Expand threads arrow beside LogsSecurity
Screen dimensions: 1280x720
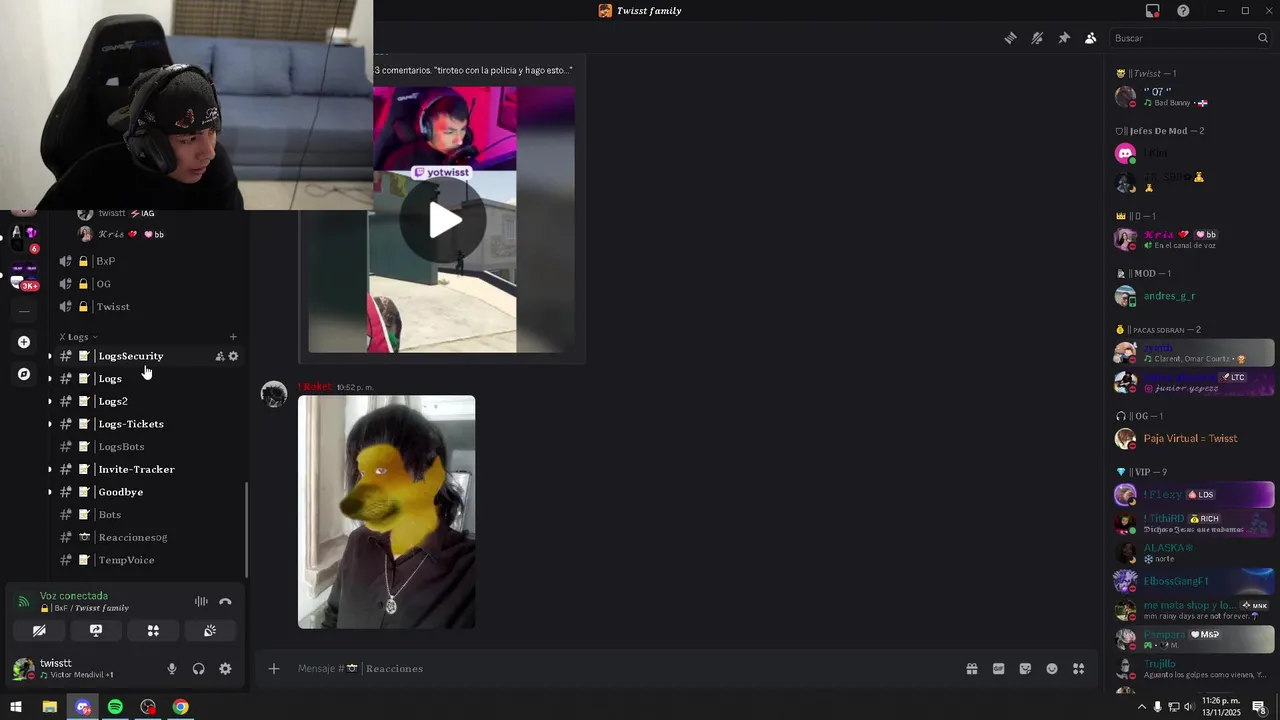point(50,356)
